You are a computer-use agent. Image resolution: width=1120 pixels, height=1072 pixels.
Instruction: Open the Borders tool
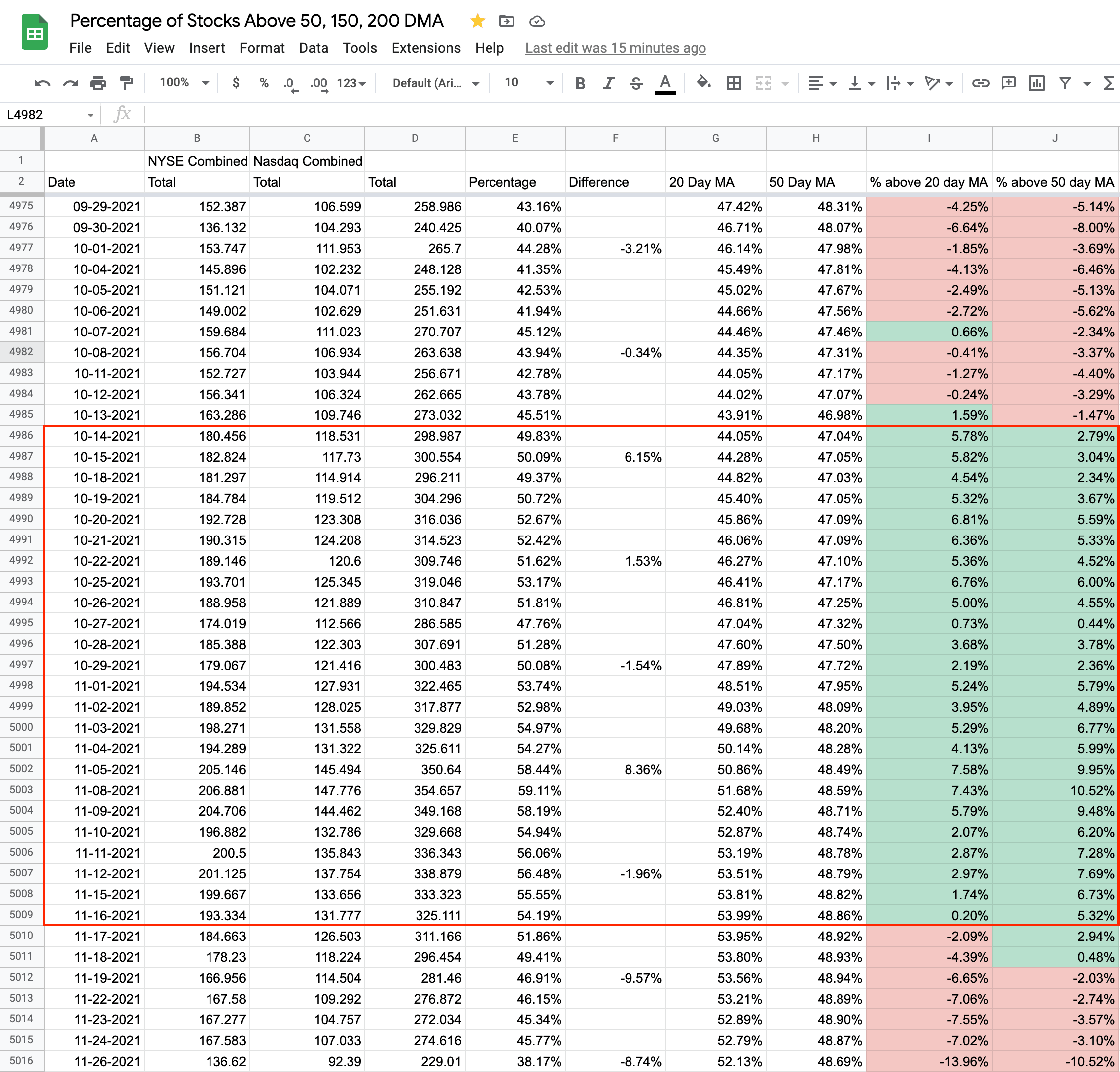click(x=733, y=83)
